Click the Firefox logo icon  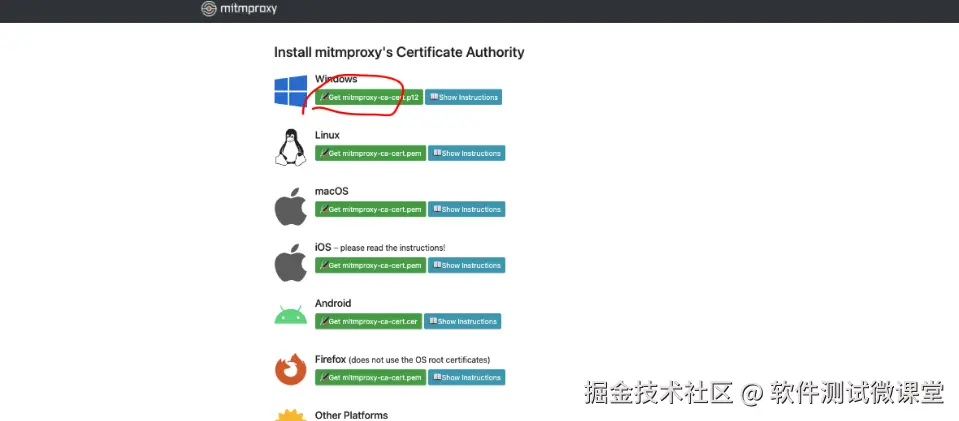click(x=291, y=370)
